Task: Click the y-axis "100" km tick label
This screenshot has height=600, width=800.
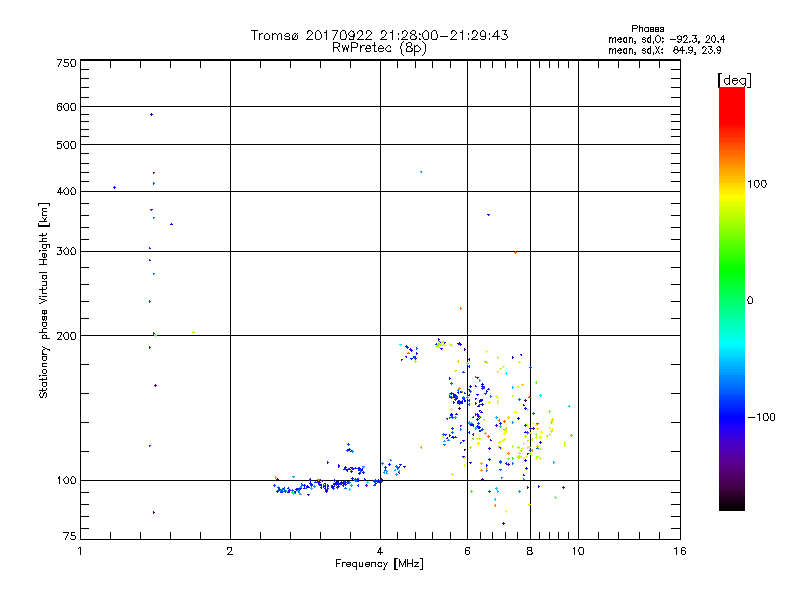Action: coord(66,480)
